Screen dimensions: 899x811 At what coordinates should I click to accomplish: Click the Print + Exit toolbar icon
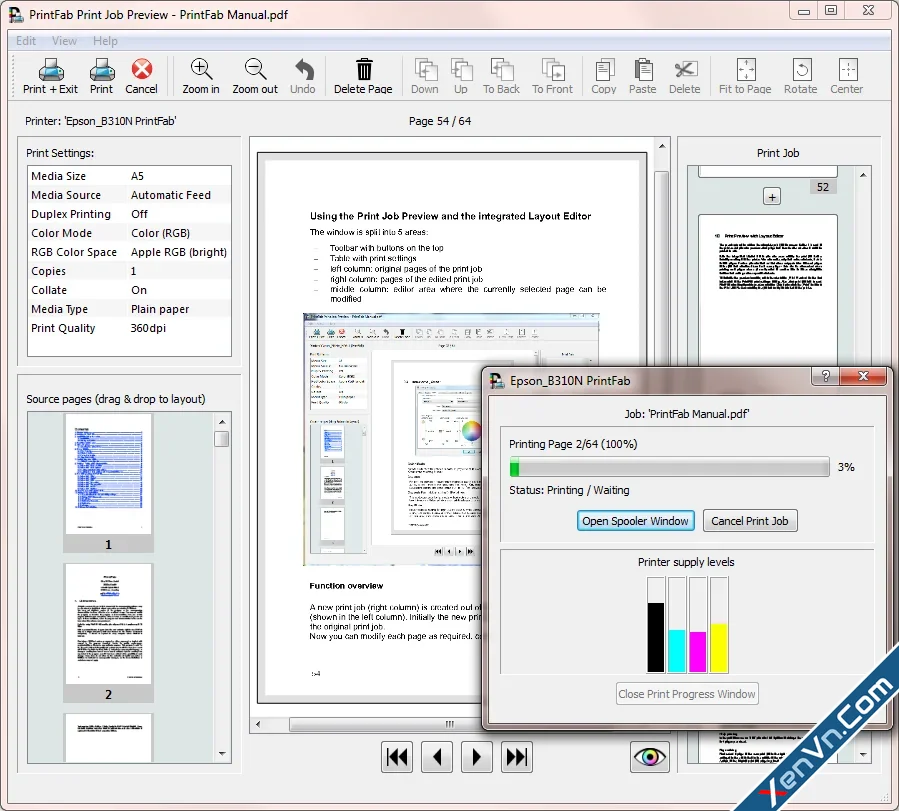50,76
